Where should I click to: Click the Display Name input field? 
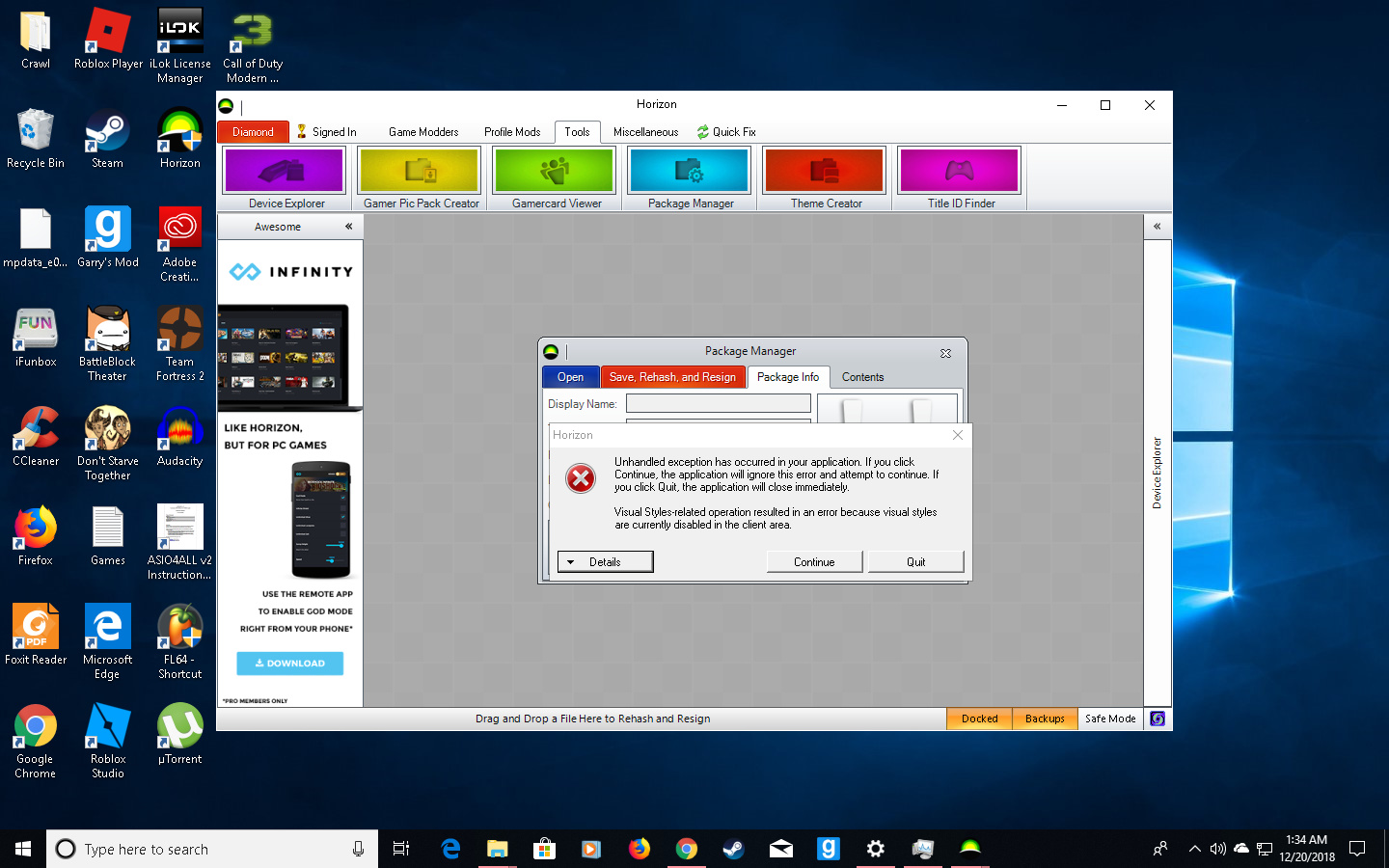[718, 404]
